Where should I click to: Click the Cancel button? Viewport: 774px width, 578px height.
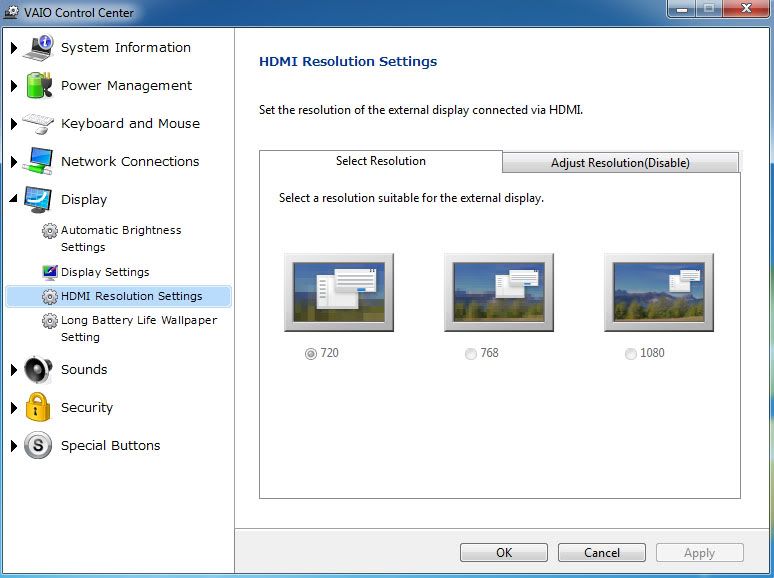[602, 552]
